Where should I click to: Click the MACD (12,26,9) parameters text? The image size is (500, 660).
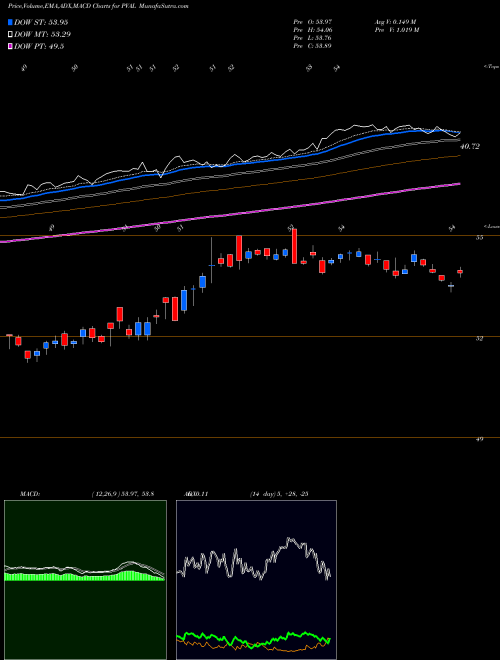(122, 494)
